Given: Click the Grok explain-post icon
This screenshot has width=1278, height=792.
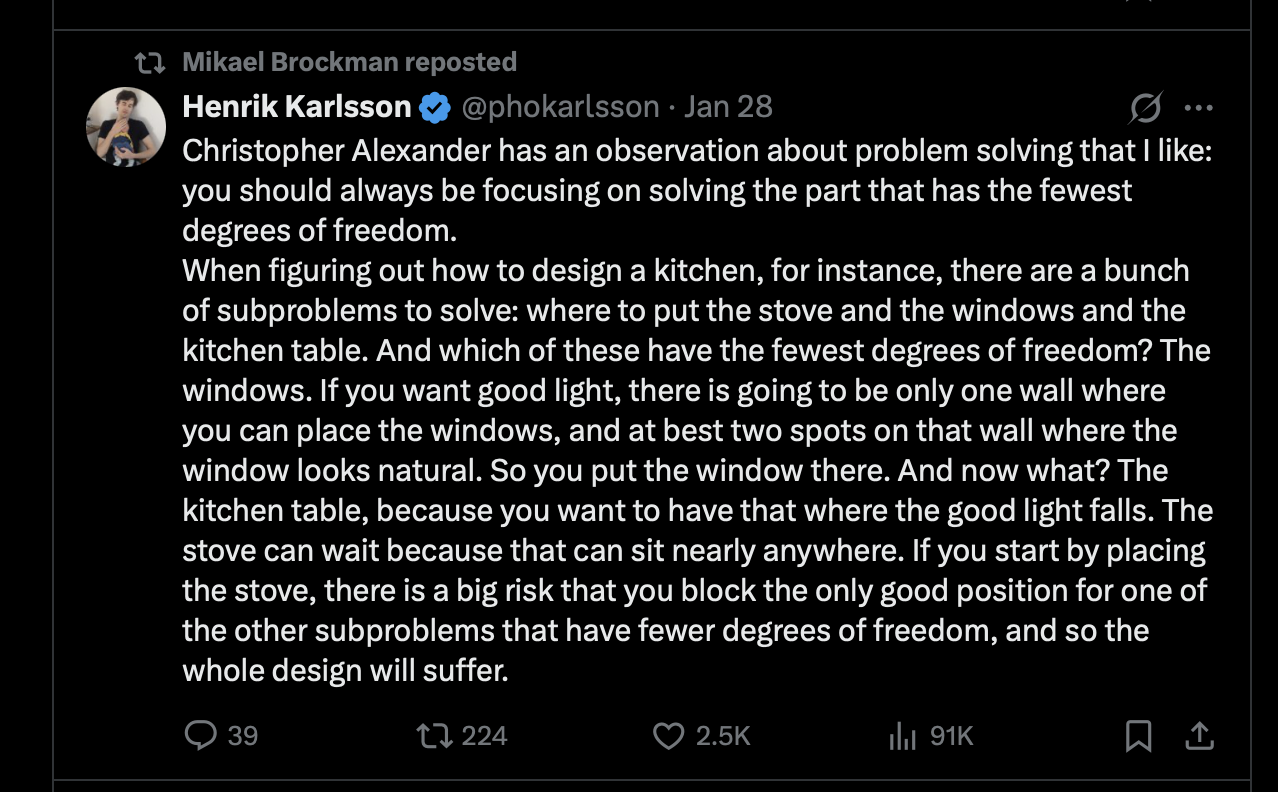Looking at the screenshot, I should click(x=1145, y=108).
